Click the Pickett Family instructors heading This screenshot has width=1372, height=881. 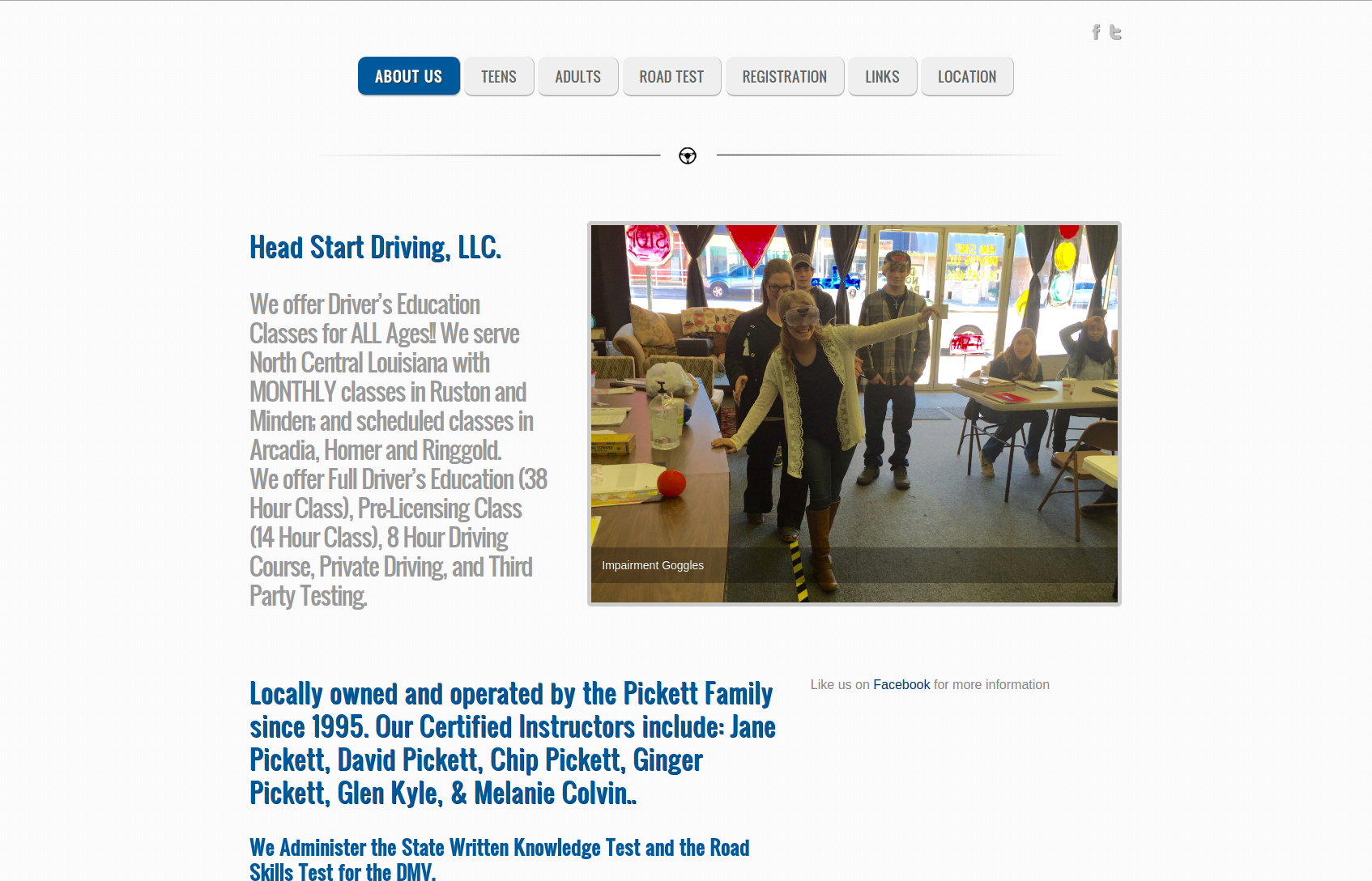[513, 743]
